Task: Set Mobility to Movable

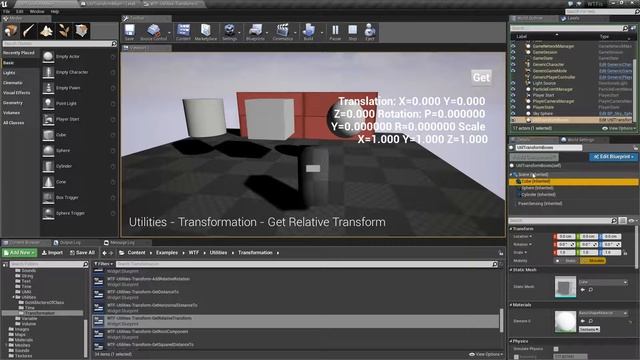Action: pyautogui.click(x=593, y=260)
